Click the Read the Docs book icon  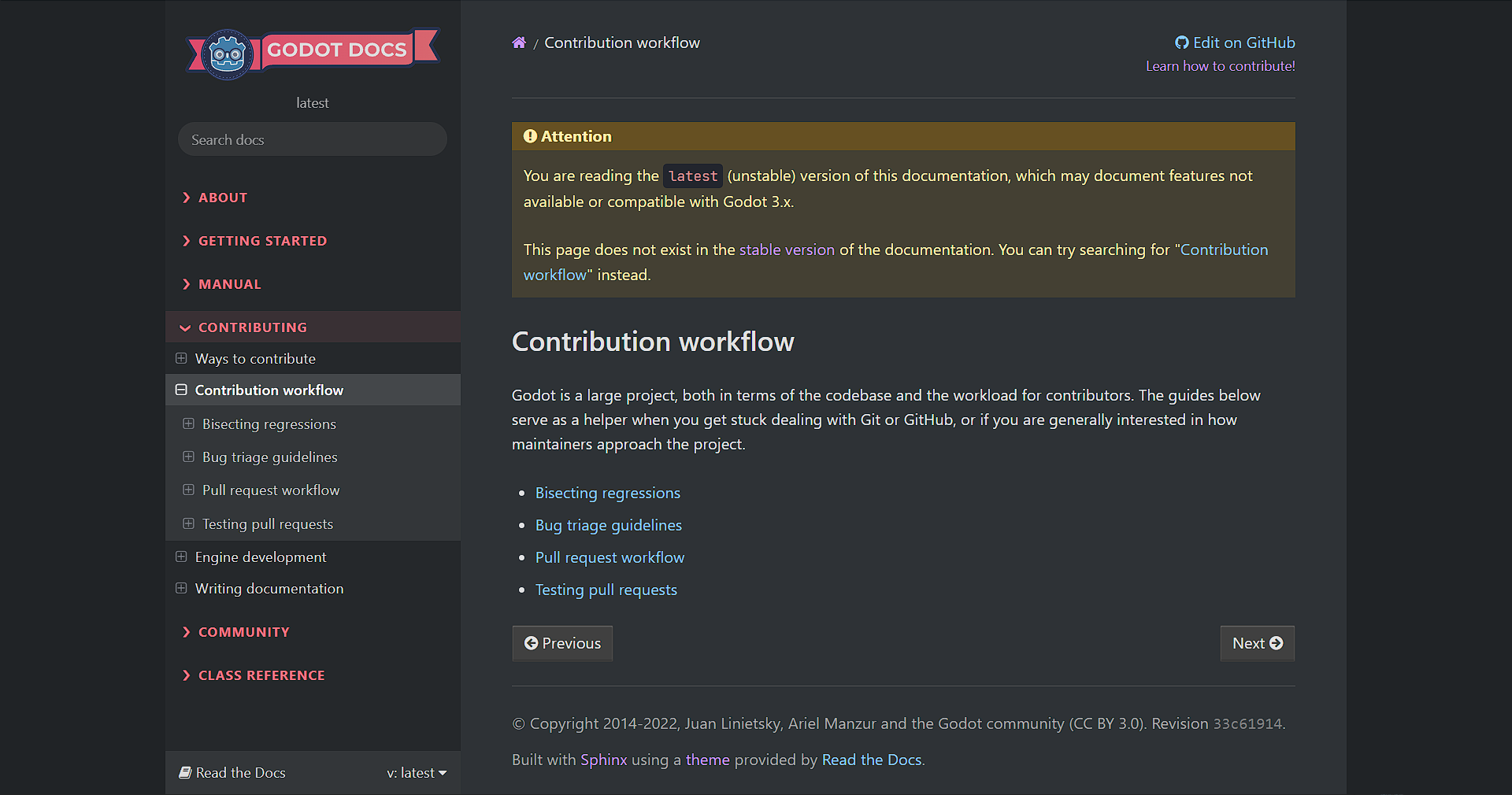pyautogui.click(x=186, y=773)
